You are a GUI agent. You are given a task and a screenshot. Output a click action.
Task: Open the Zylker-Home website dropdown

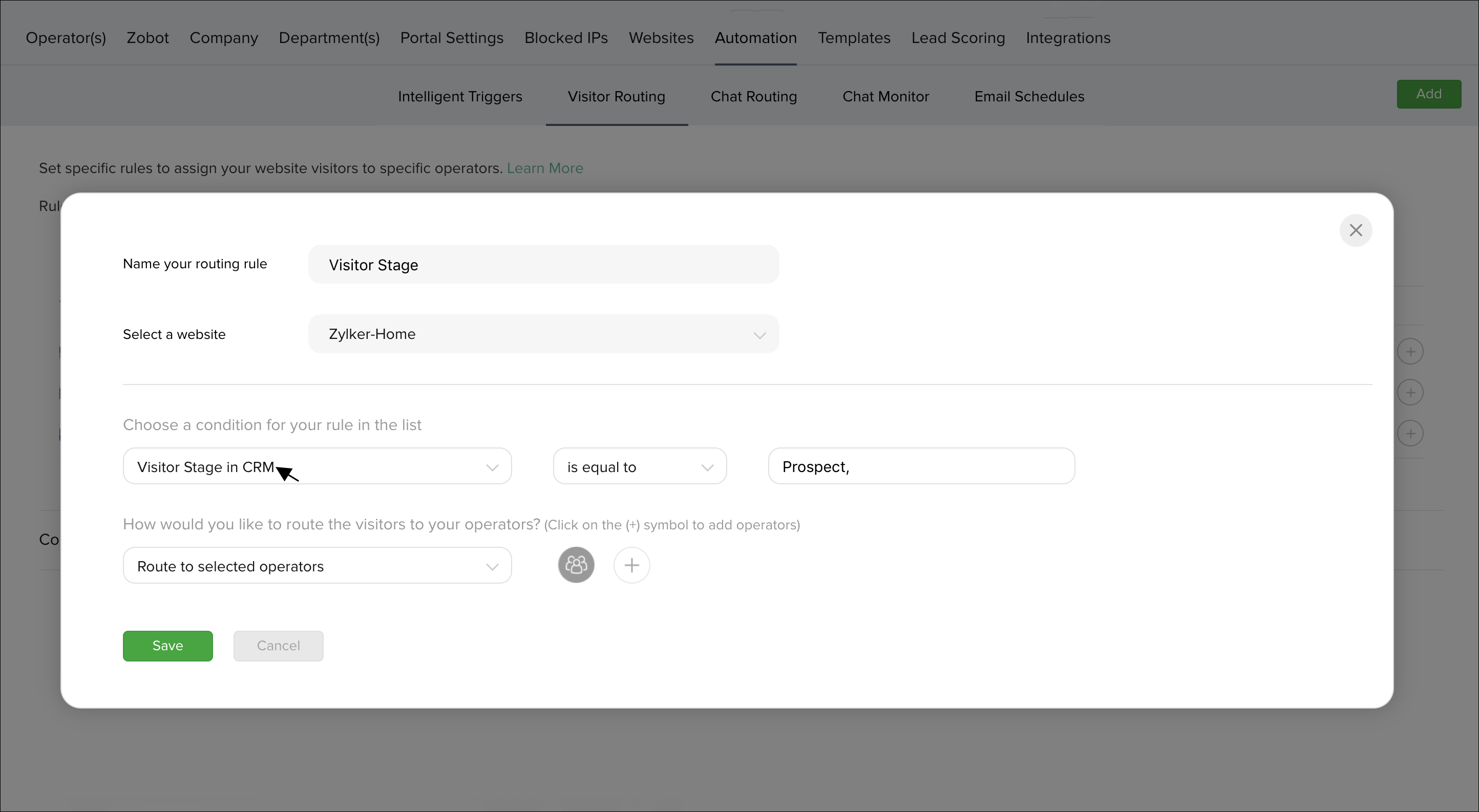click(x=543, y=334)
